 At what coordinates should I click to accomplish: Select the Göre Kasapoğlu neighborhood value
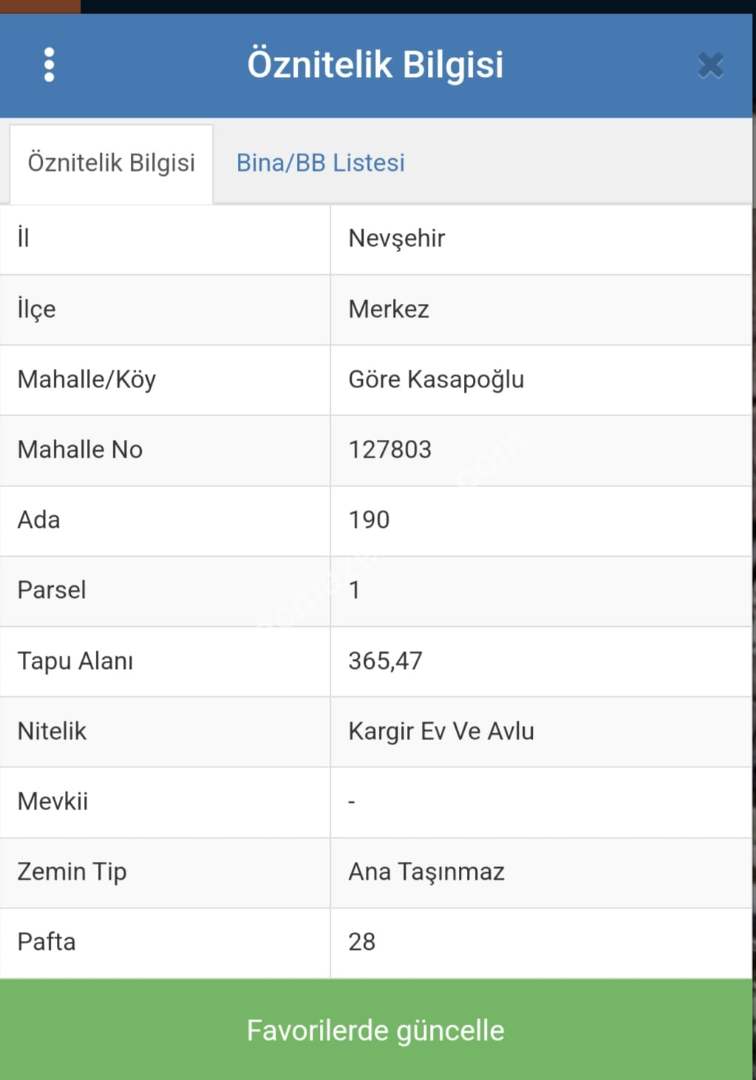pyautogui.click(x=436, y=380)
